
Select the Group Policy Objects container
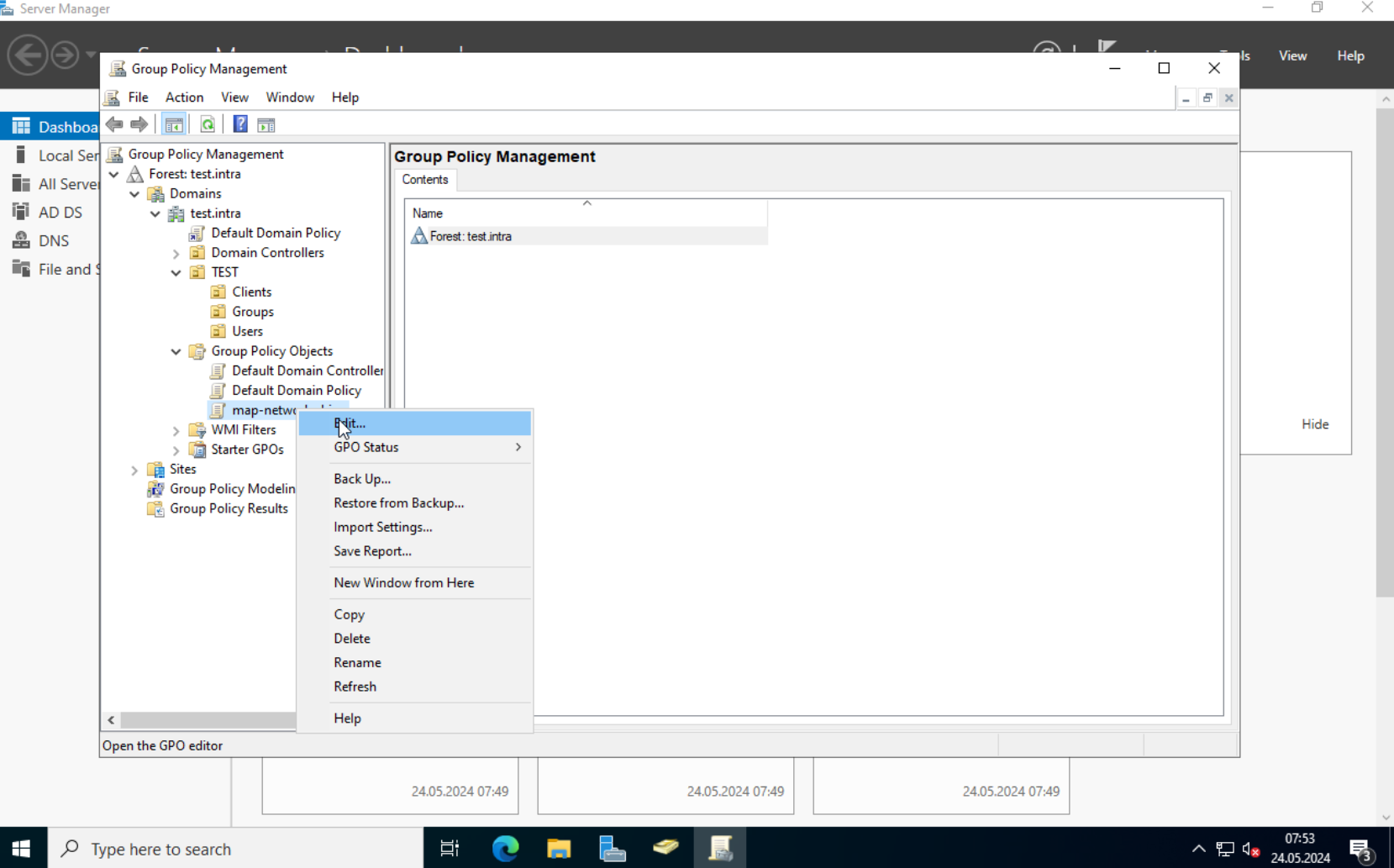271,351
